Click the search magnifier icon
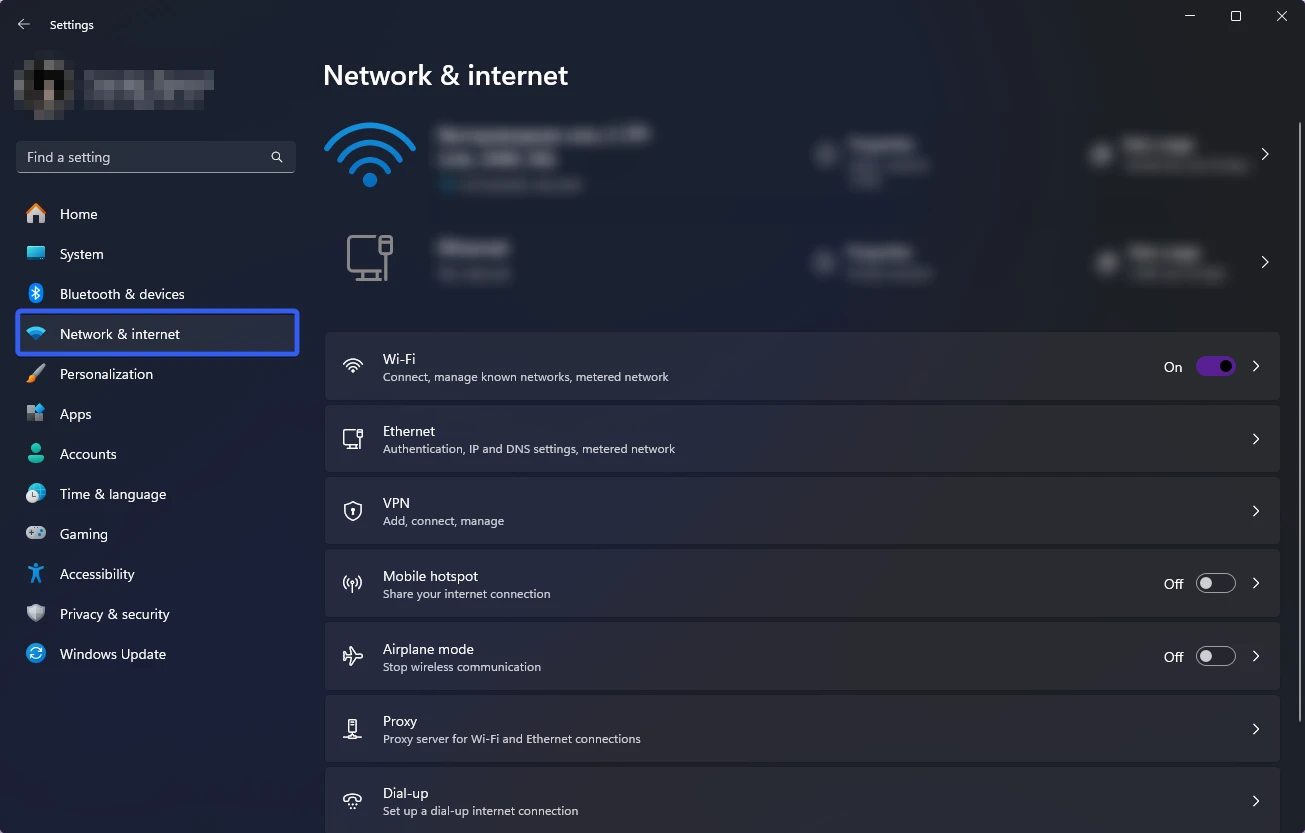Screen dimensions: 1305x833 (x=277, y=157)
